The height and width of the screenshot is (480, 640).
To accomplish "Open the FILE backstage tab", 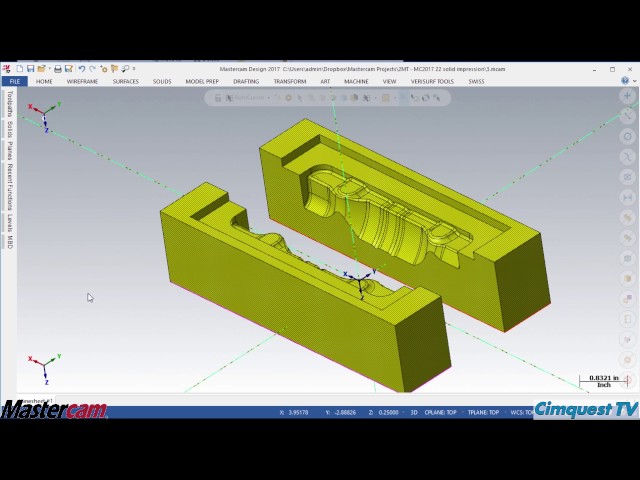I will pos(15,81).
